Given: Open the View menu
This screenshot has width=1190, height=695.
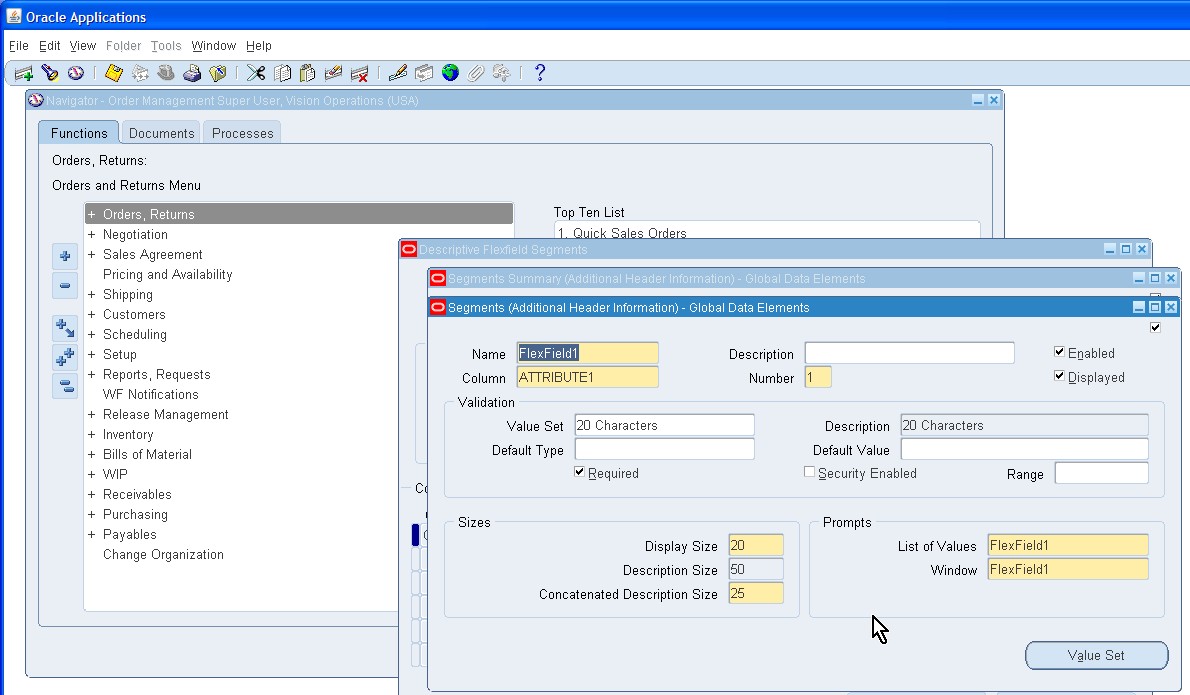Looking at the screenshot, I should tap(83, 46).
